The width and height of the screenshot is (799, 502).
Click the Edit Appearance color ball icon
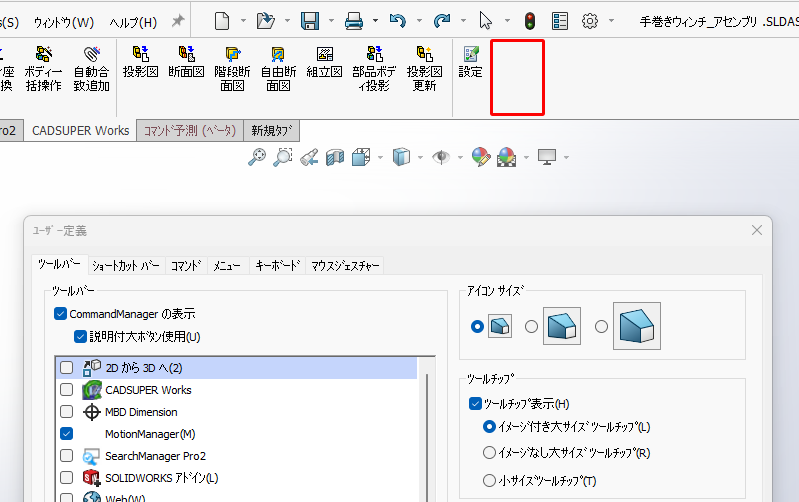481,157
